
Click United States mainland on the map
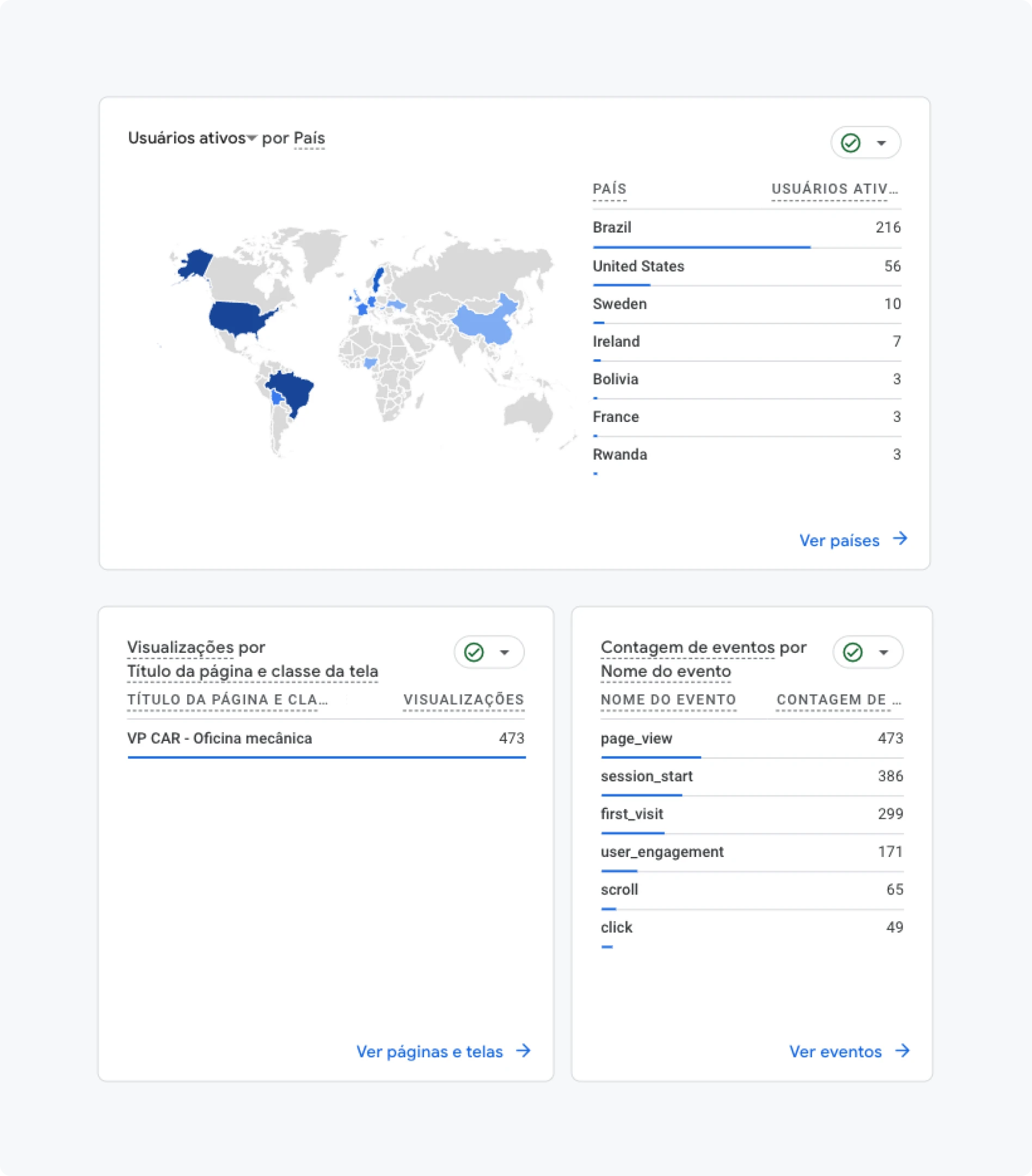(x=239, y=317)
